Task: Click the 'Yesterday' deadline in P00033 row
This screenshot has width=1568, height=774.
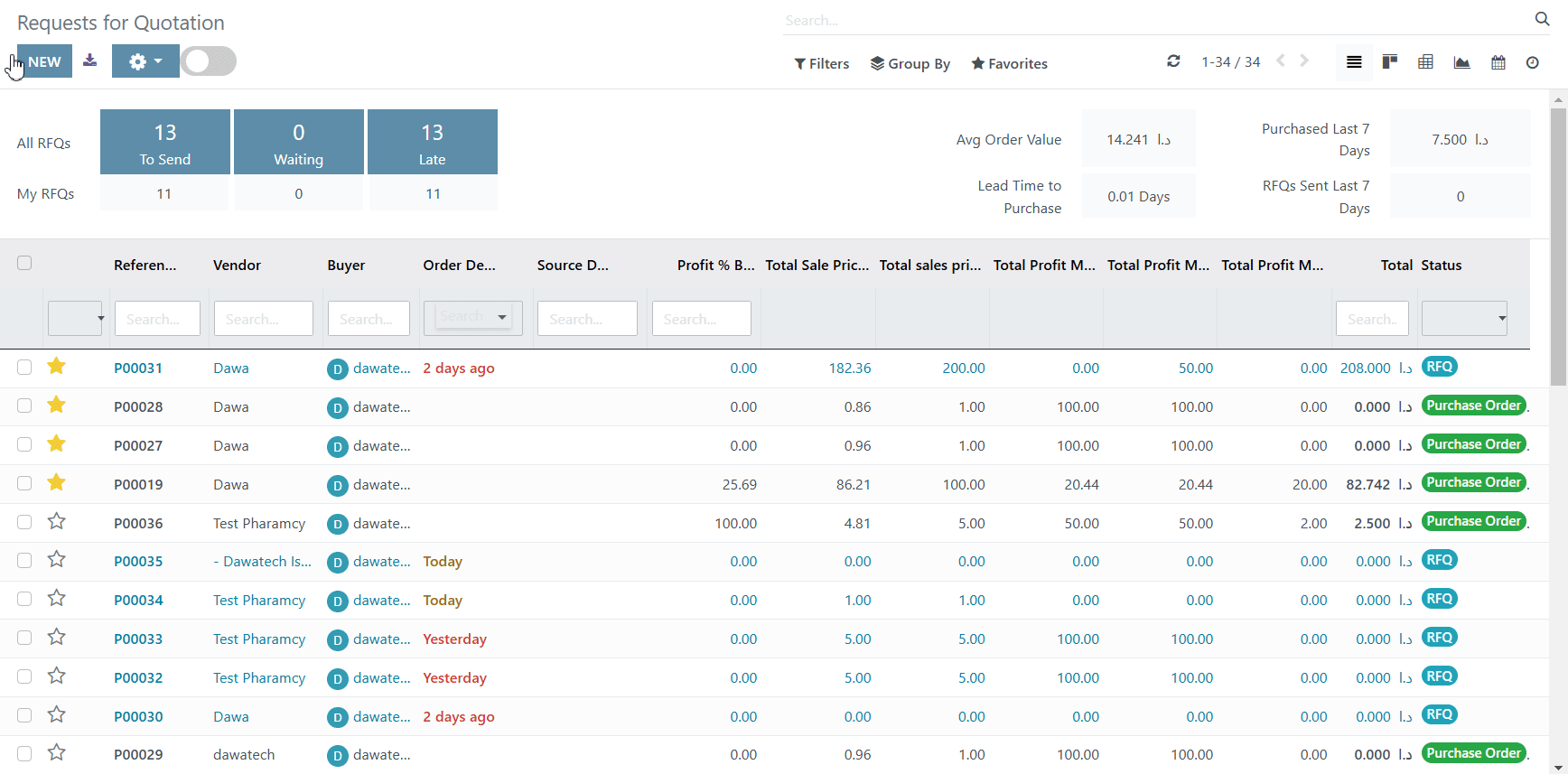Action: pos(454,639)
